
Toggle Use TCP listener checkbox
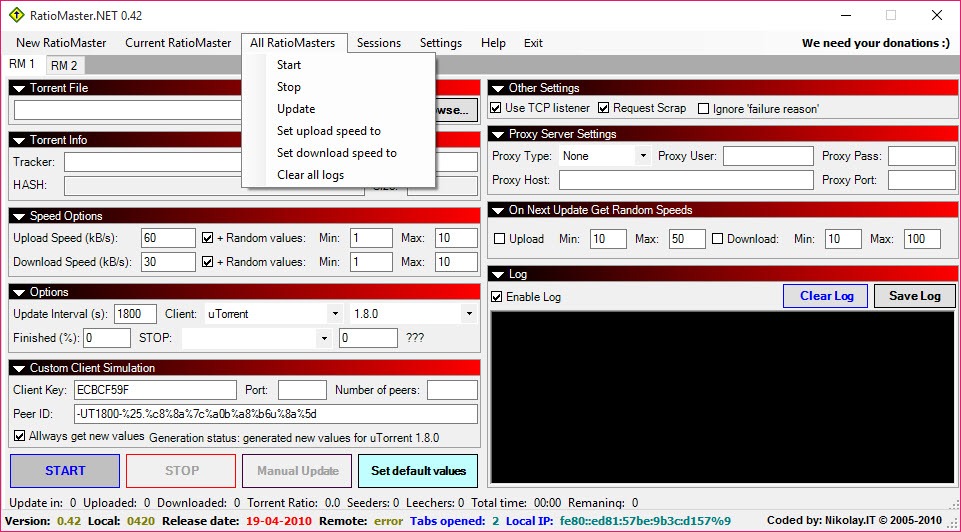tap(496, 108)
